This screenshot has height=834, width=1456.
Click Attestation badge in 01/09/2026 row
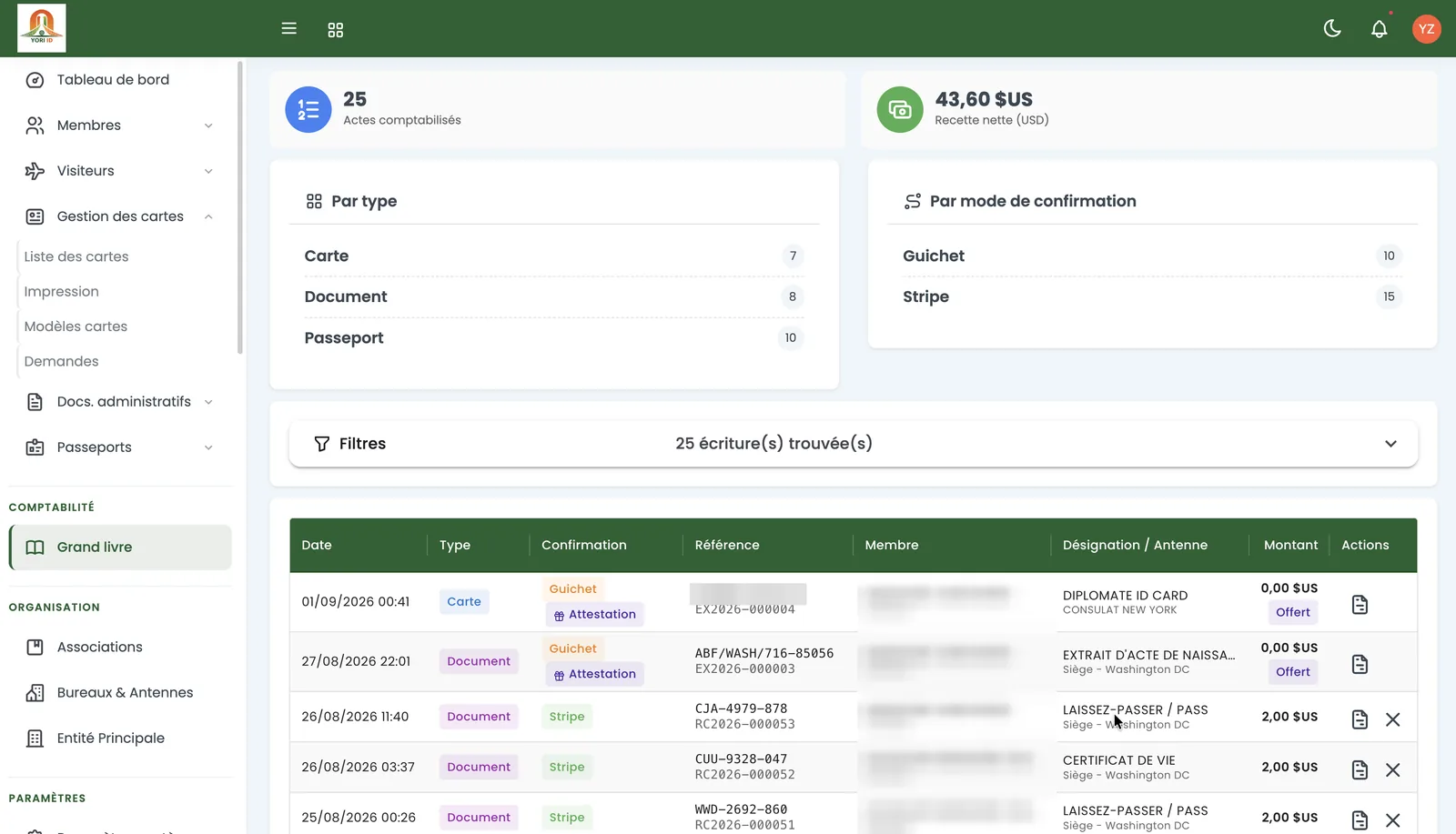click(595, 615)
